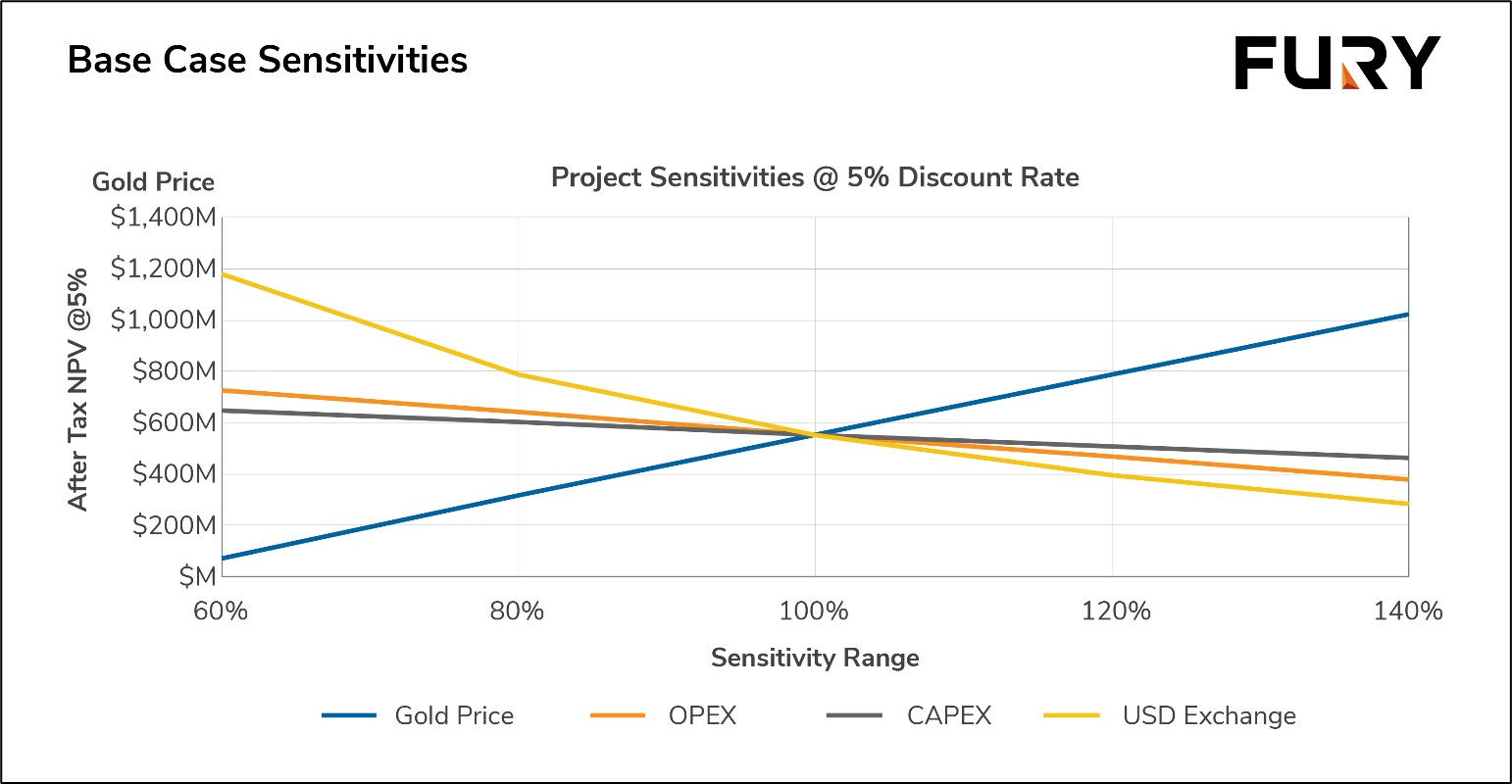The width and height of the screenshot is (1512, 784).
Task: Click the orange OPEX legend line marker
Action: point(618,716)
